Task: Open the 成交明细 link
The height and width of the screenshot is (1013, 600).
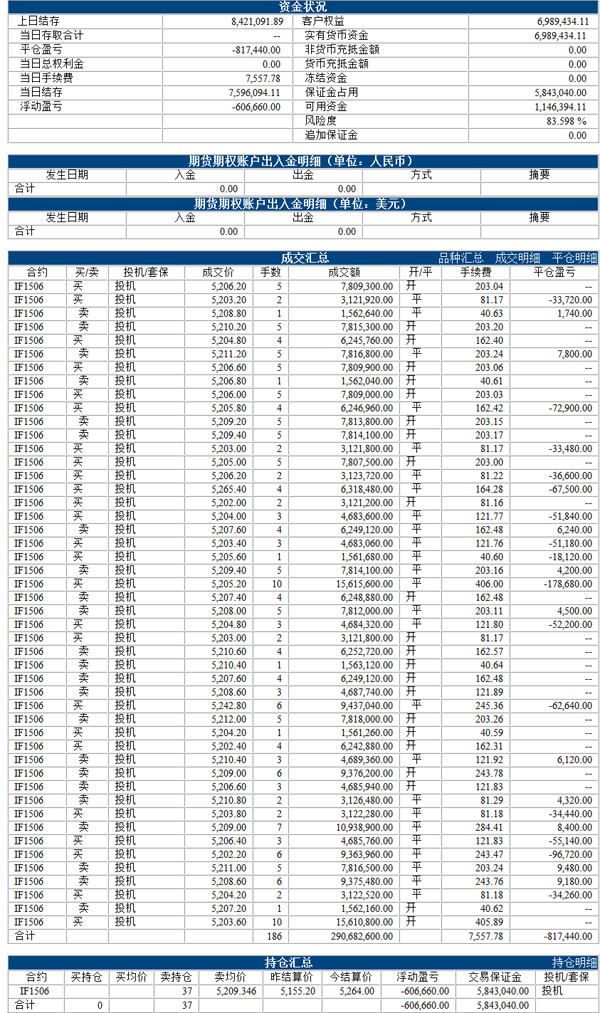Action: pyautogui.click(x=517, y=258)
